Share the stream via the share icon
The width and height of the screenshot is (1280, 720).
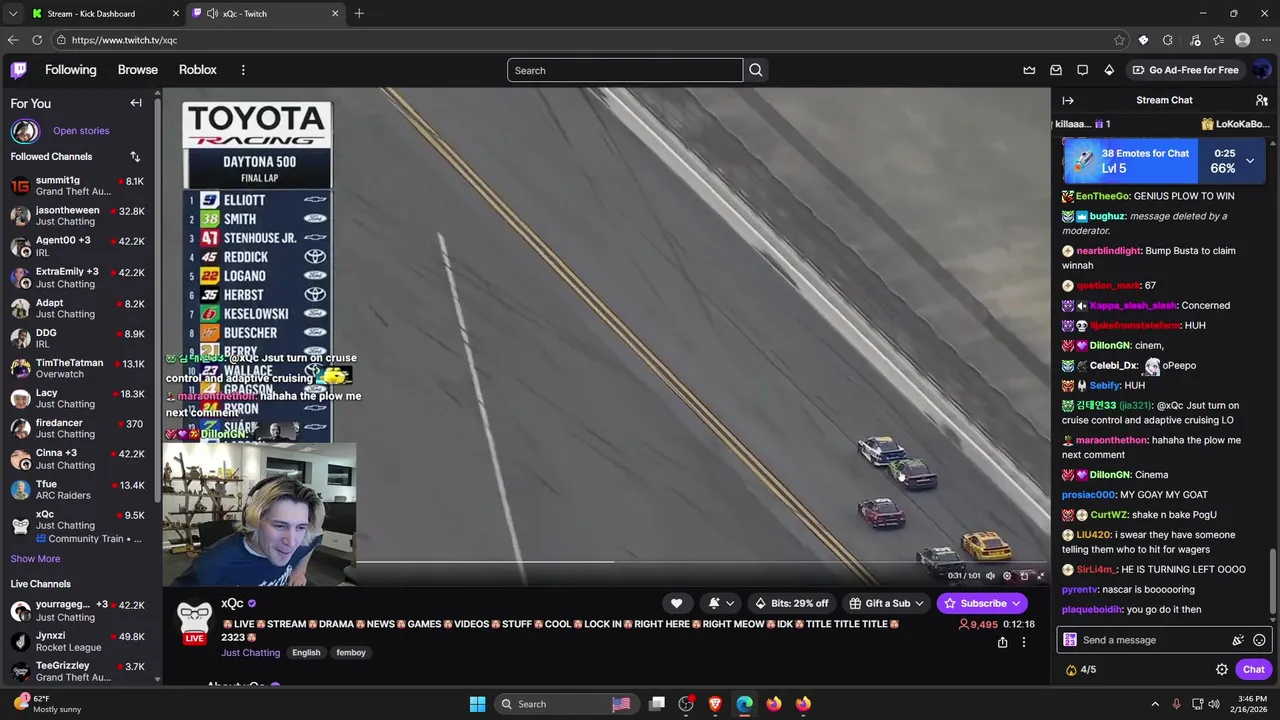click(x=1002, y=642)
